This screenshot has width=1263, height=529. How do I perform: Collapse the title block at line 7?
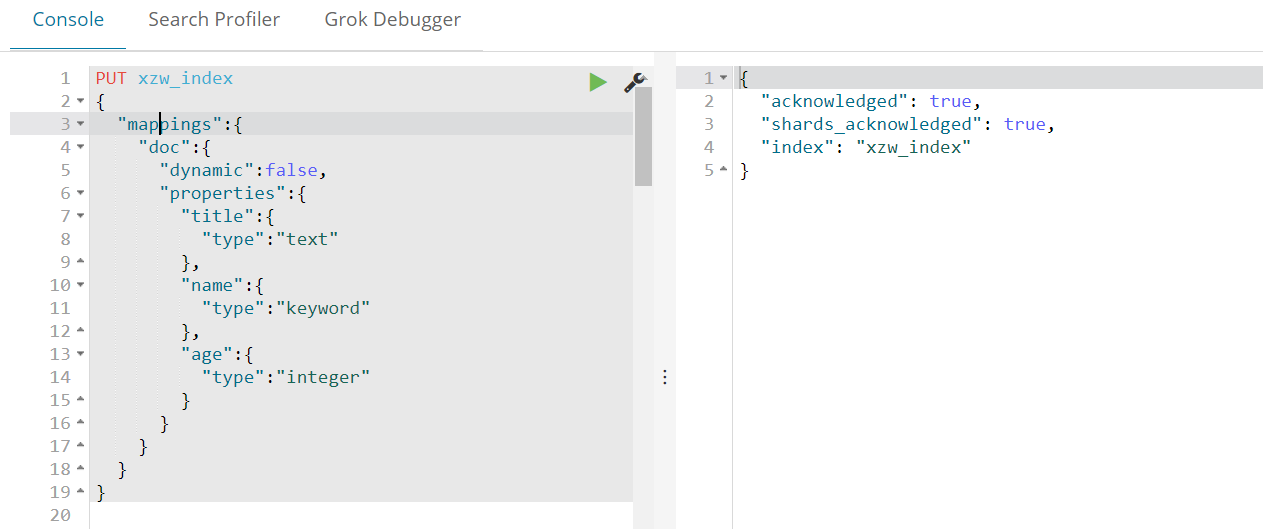tap(80, 216)
